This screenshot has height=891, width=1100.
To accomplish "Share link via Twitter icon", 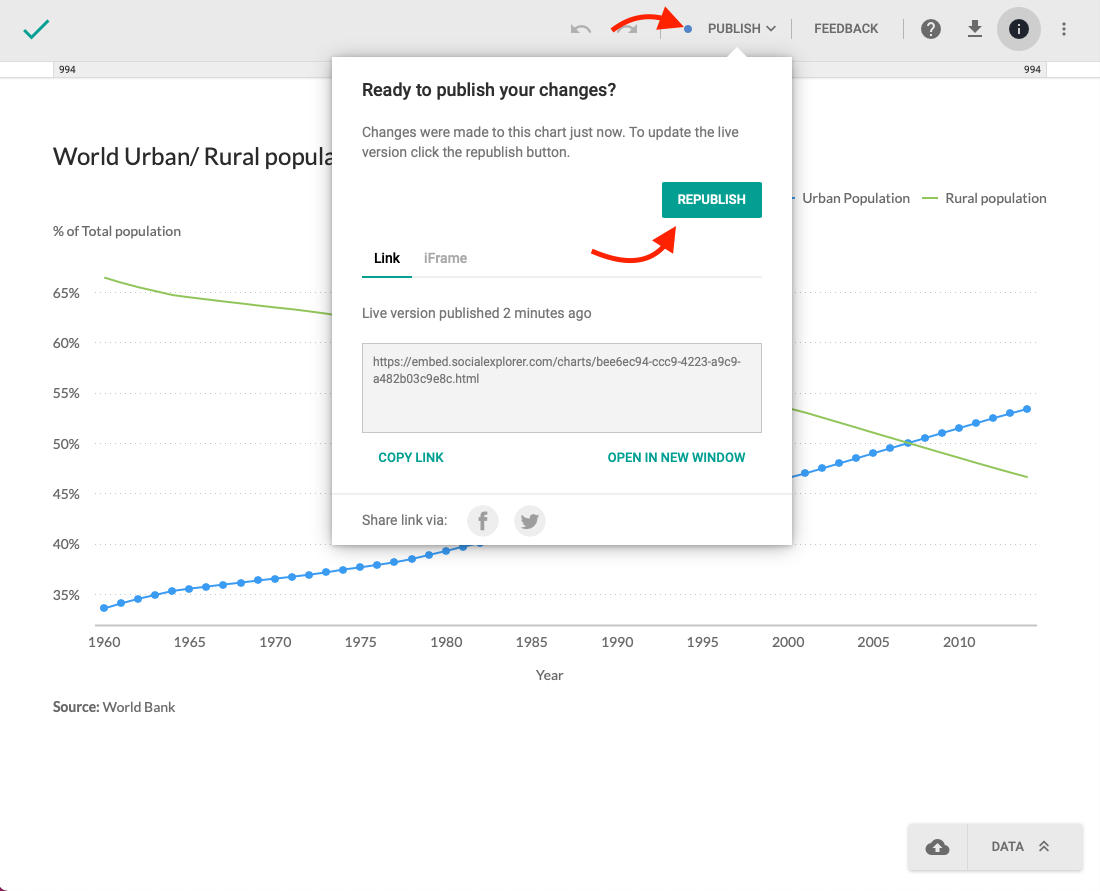I will click(530, 520).
